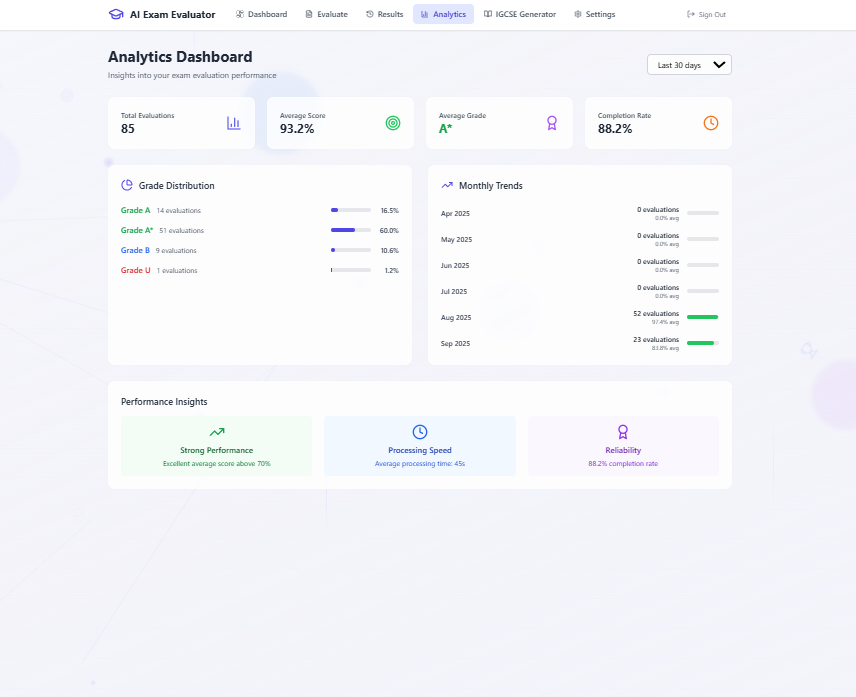The width and height of the screenshot is (856, 697).
Task: Click the green target icon on Average Score card
Action: [392, 122]
